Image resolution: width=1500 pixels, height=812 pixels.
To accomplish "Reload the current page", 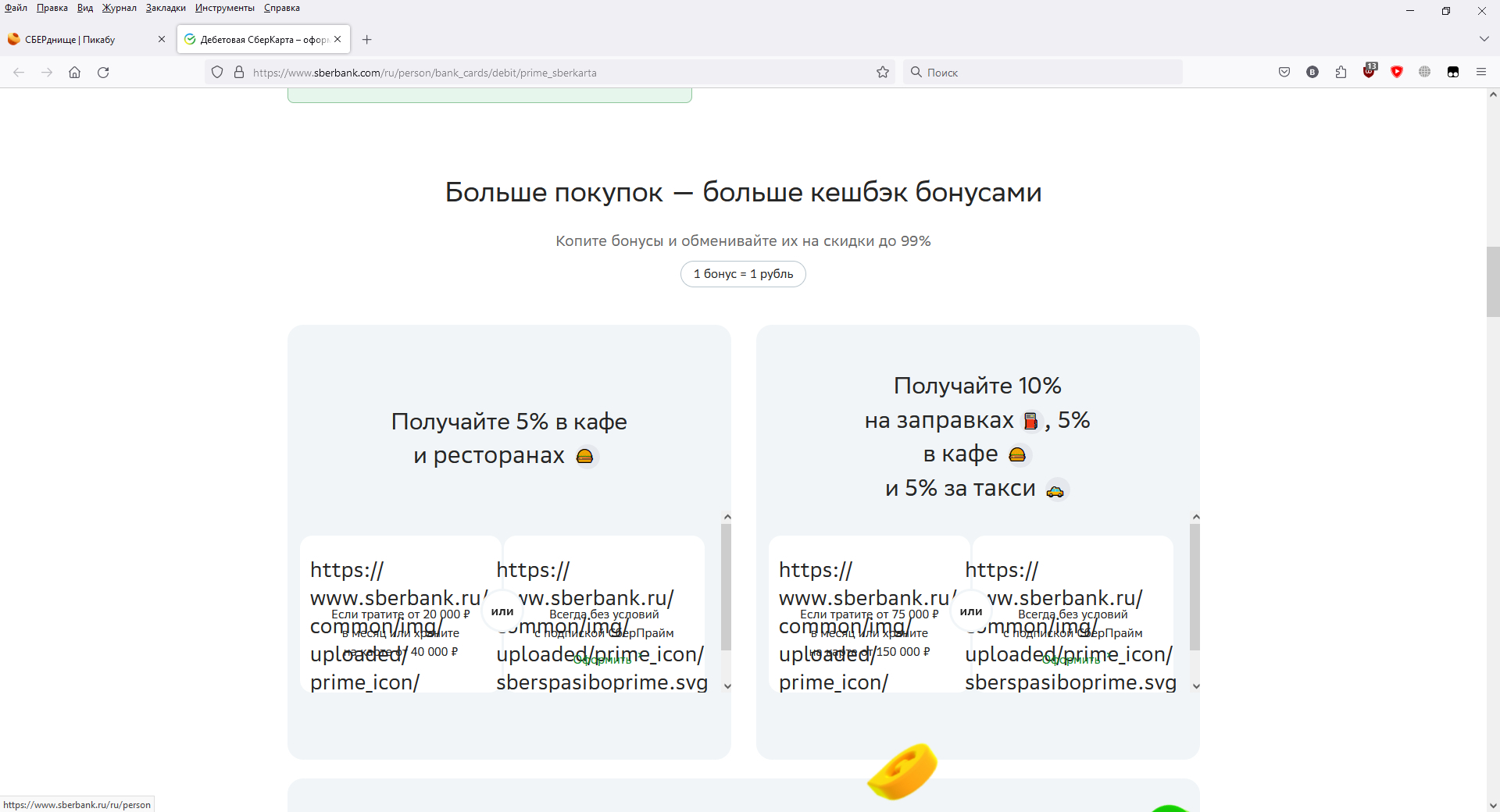I will pos(103,73).
